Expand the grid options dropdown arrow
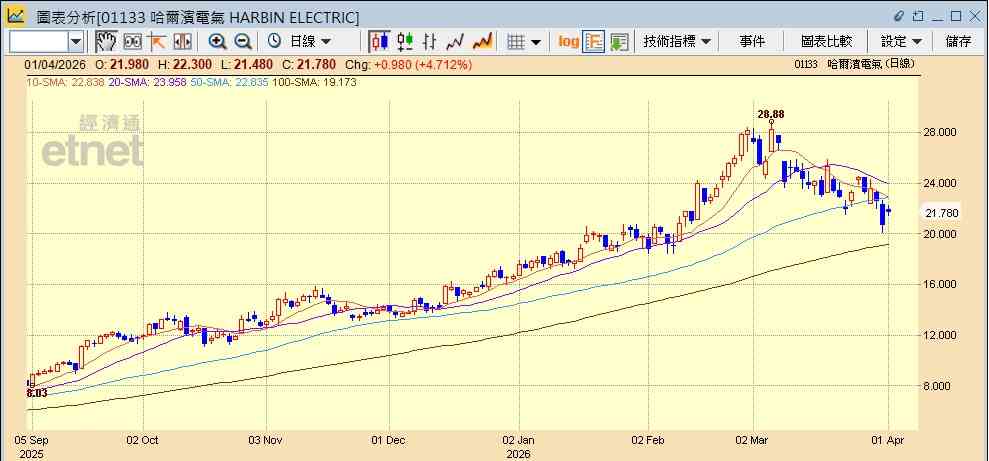The height and width of the screenshot is (461, 989). click(x=535, y=42)
